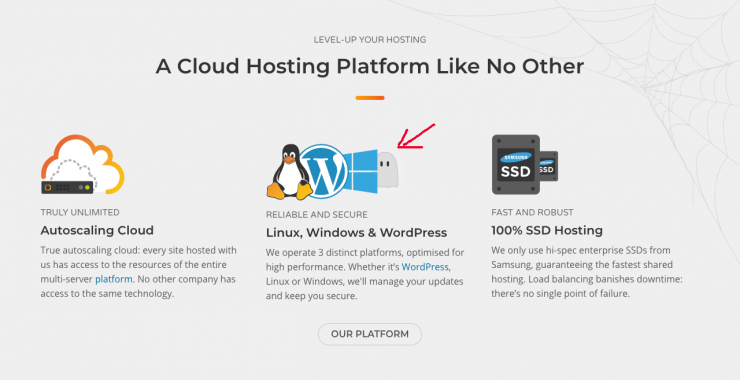Image resolution: width=740 pixels, height=380 pixels.
Task: Click the Linux penguin icon
Action: click(x=289, y=172)
